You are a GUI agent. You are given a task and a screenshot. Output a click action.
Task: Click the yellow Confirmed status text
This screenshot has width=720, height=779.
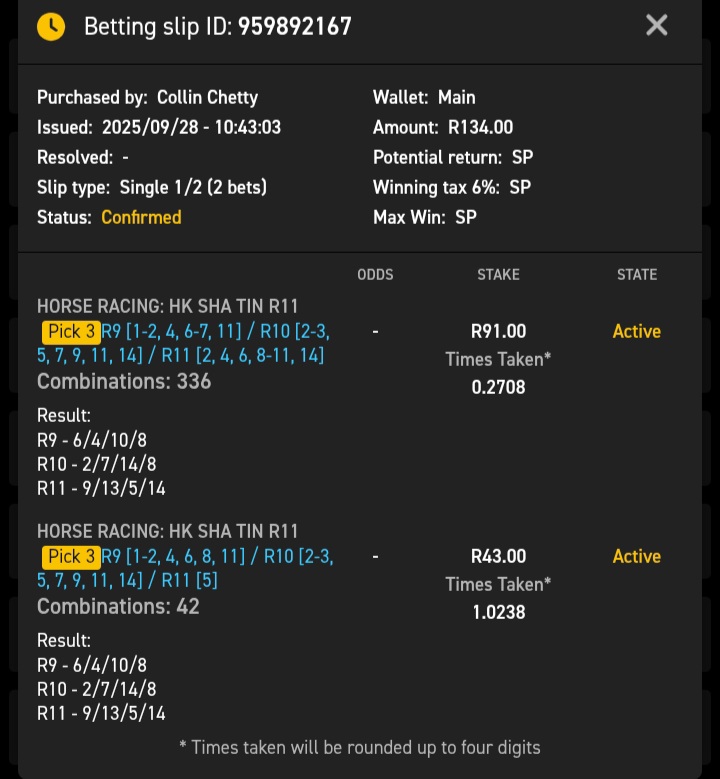coord(141,217)
